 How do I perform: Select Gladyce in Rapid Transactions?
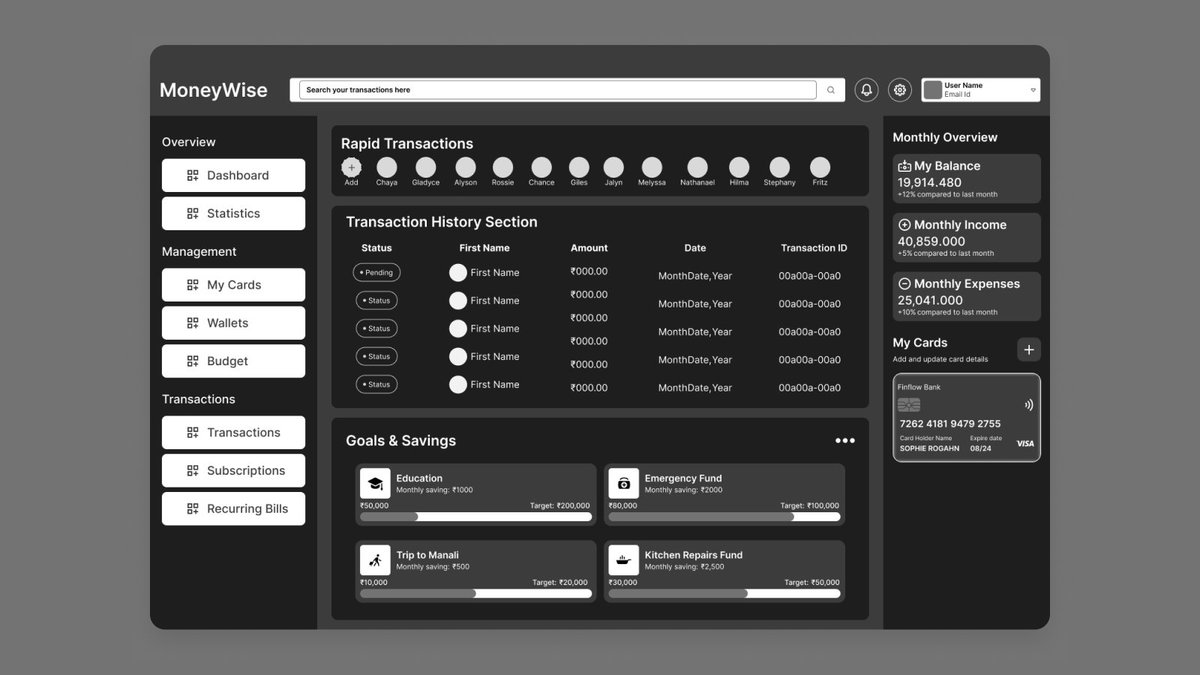pos(426,167)
